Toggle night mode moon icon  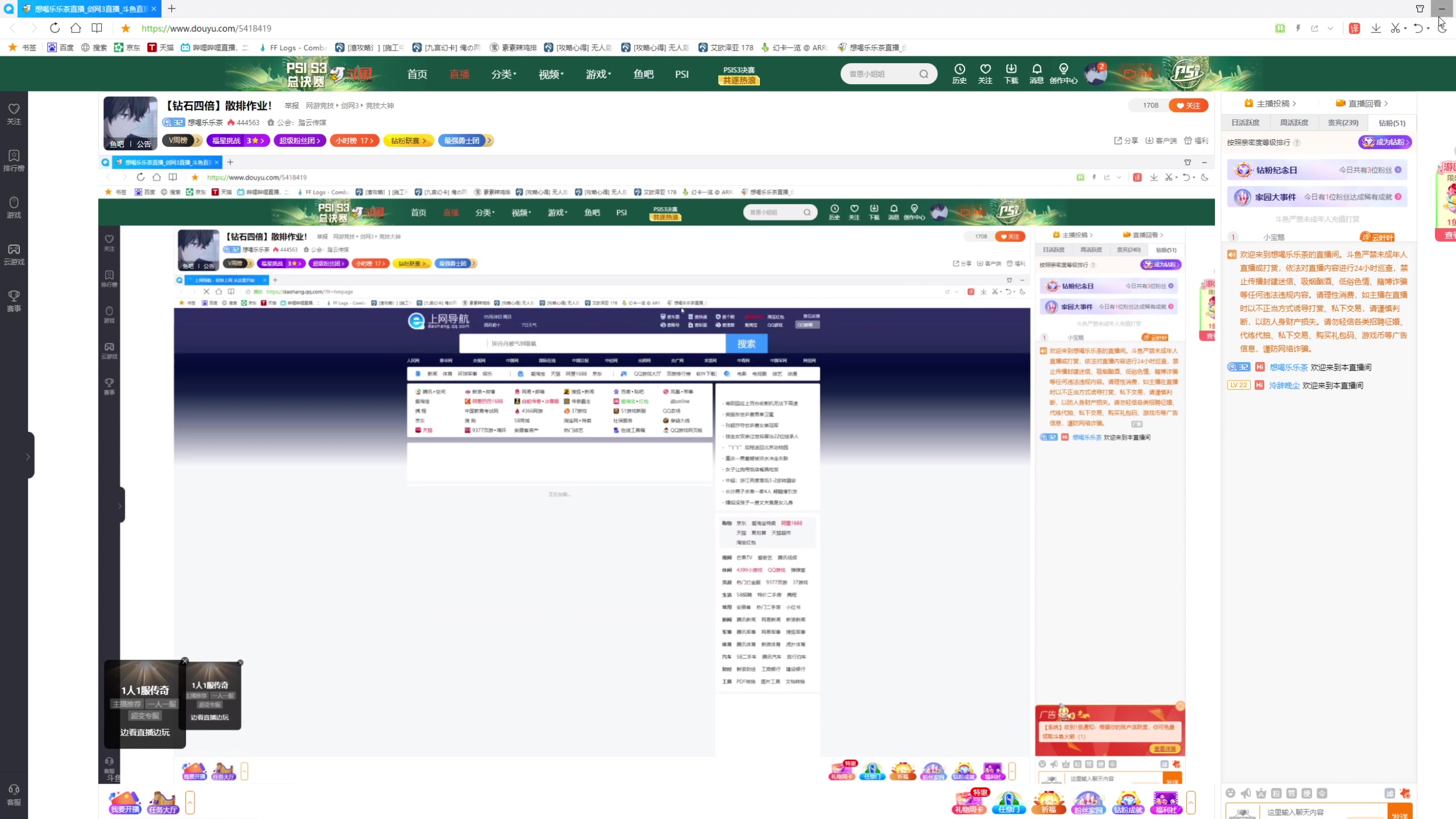point(1442,28)
